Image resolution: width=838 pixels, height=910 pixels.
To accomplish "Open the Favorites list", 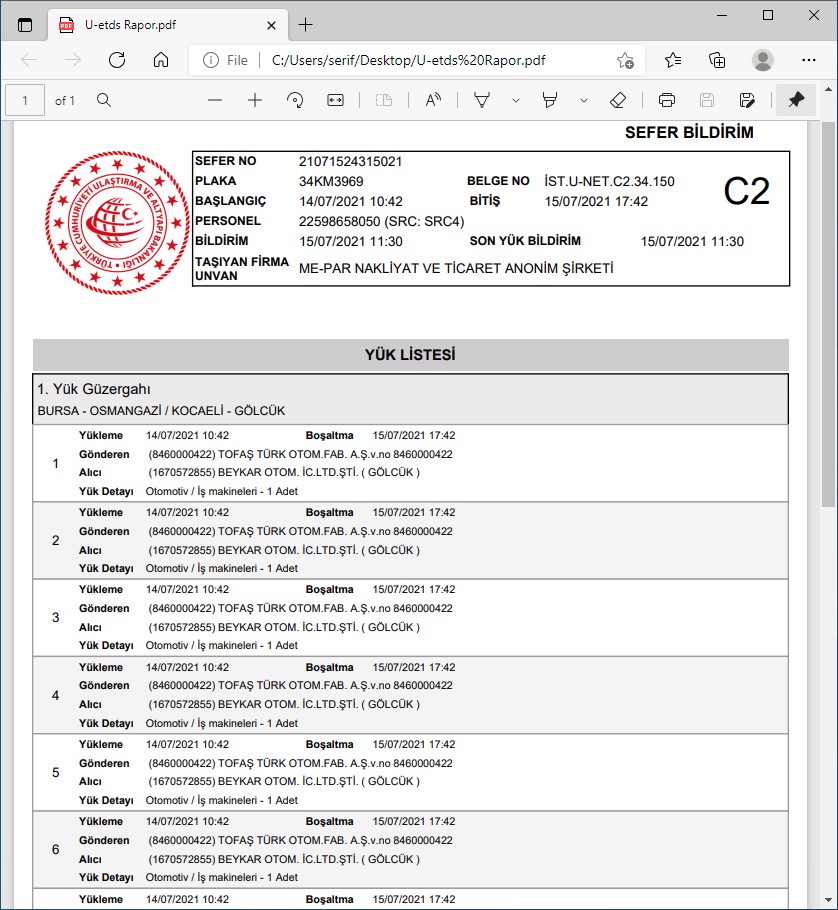I will point(673,60).
